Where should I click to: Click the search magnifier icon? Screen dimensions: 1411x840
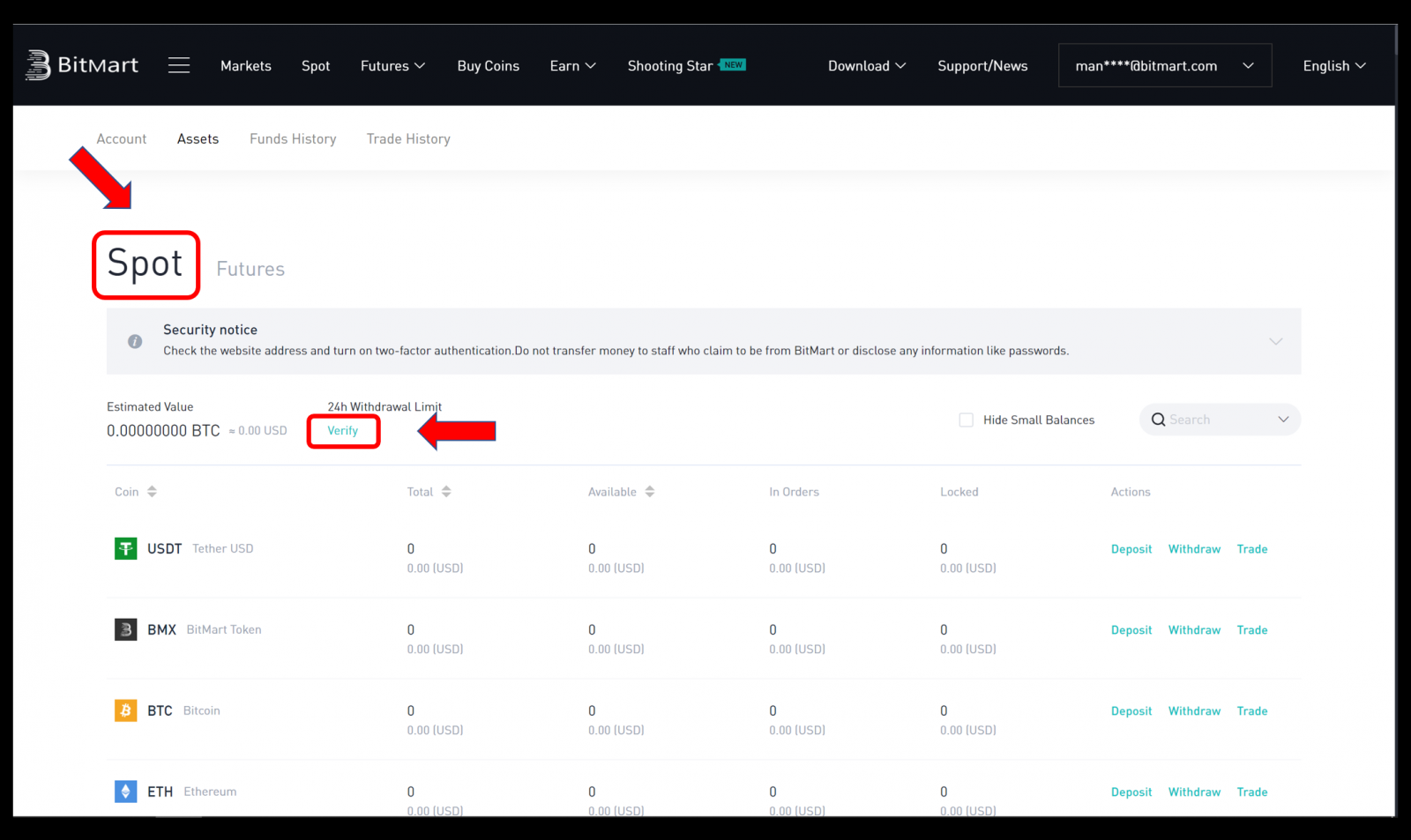click(1158, 420)
